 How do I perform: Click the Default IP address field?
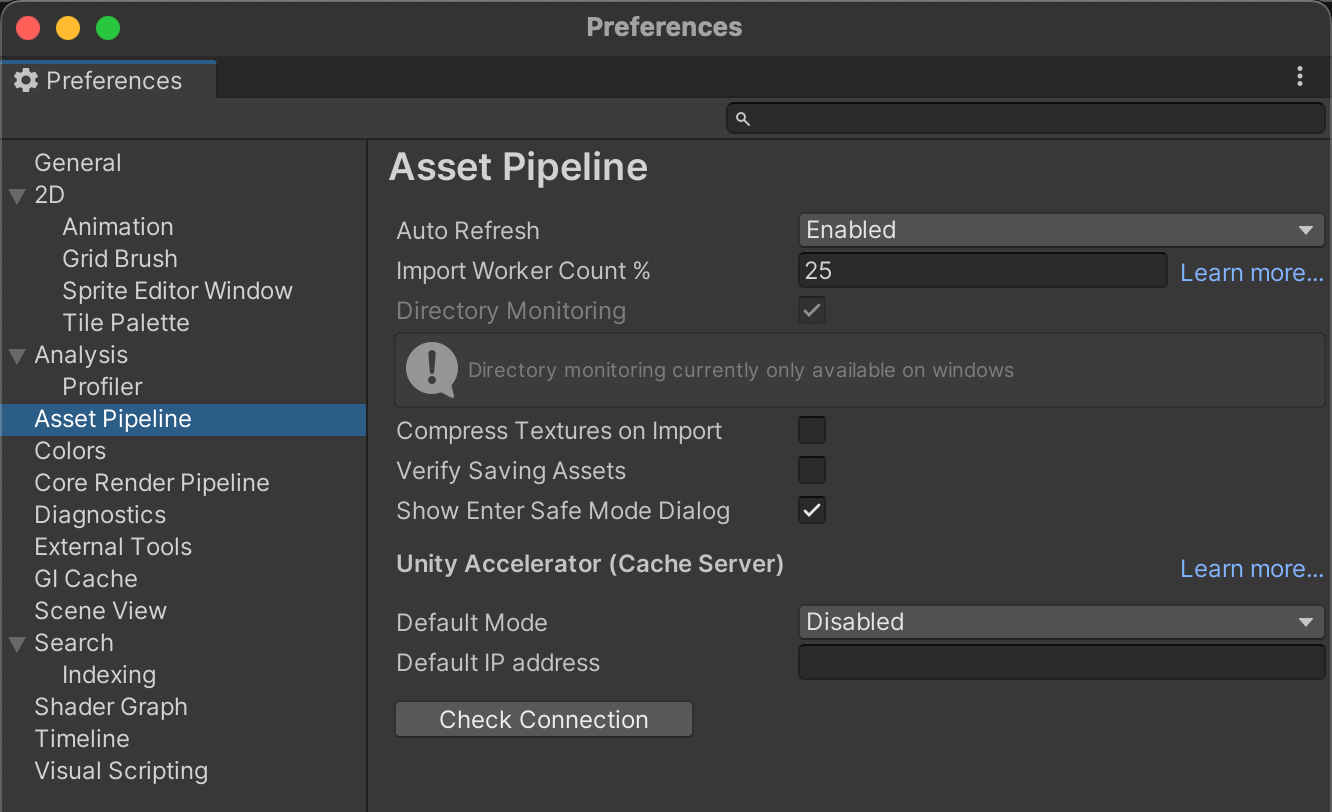point(1061,662)
